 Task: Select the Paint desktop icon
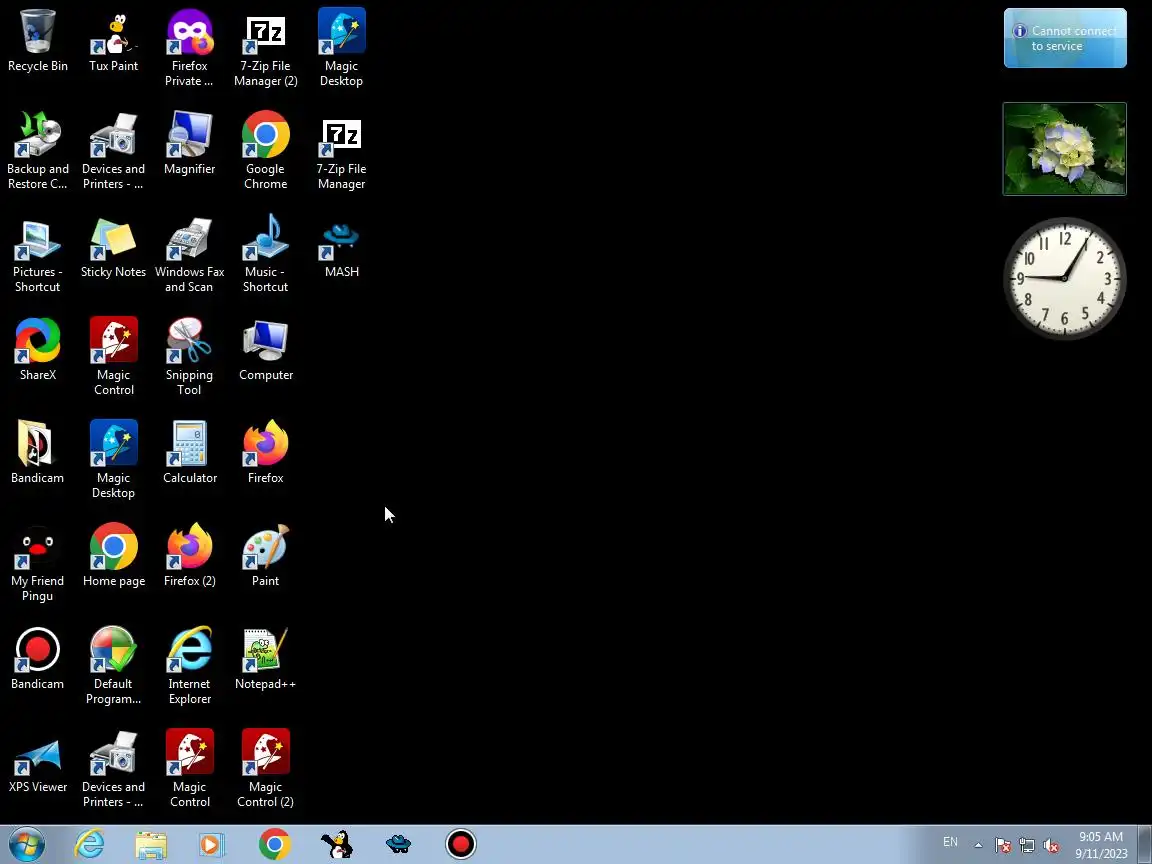pos(265,555)
